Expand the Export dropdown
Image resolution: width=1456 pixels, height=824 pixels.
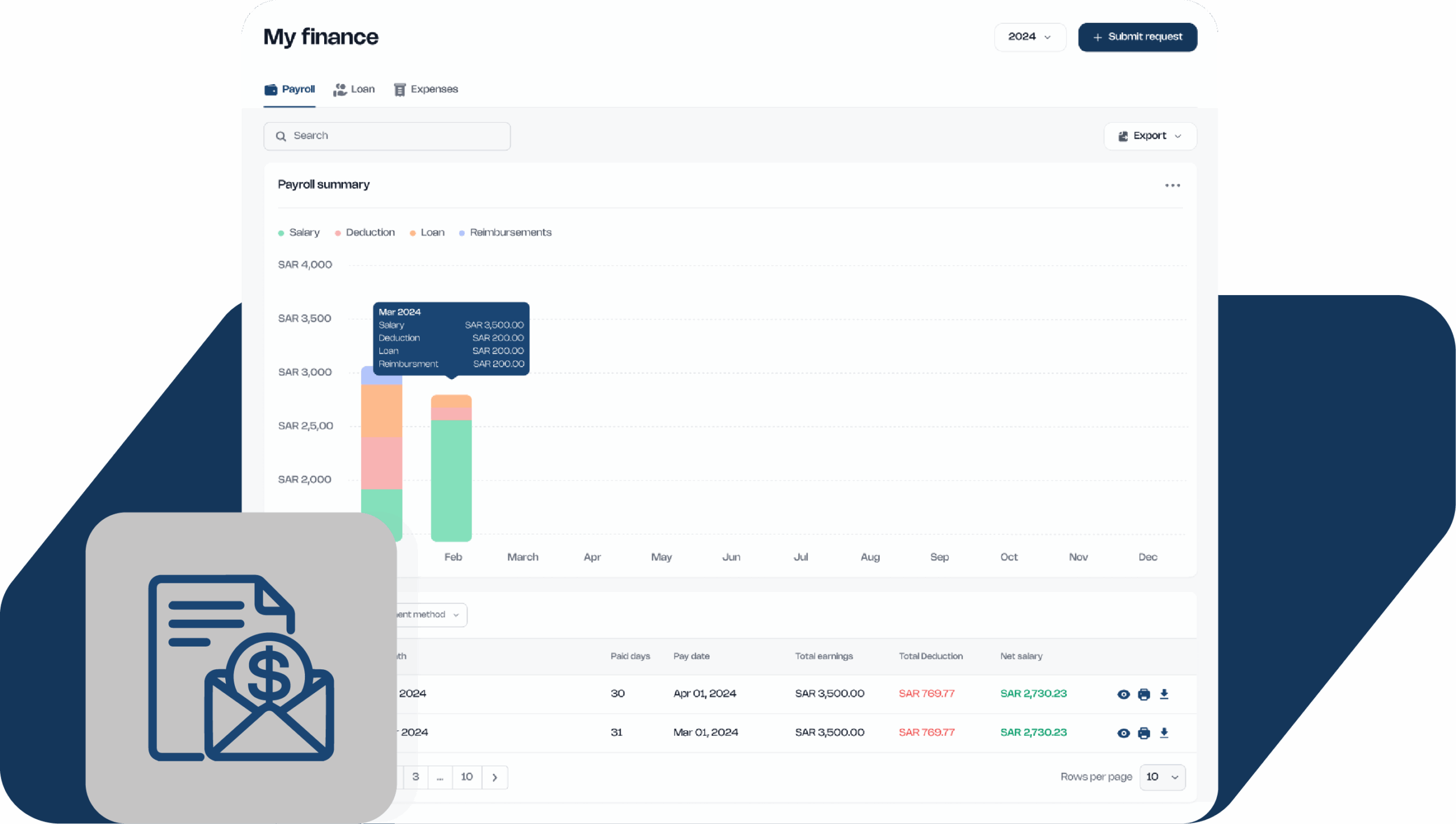1150,136
